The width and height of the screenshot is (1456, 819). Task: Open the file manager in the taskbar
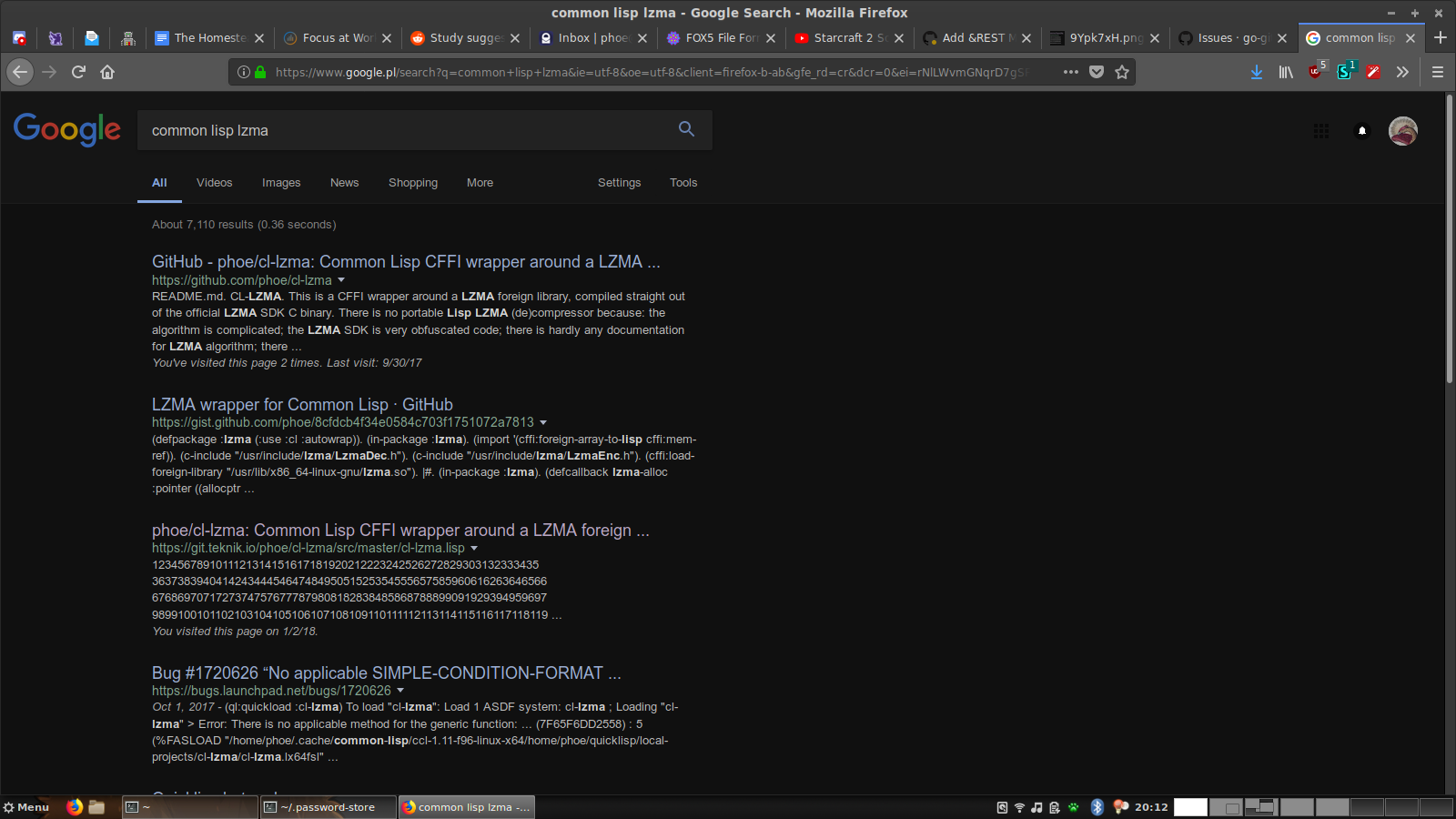[x=97, y=807]
